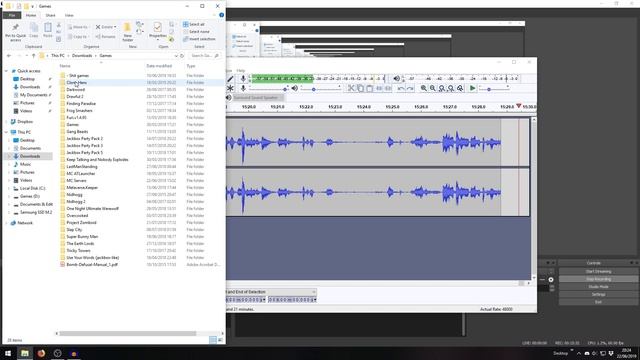The image size is (640, 360).
Task: Collapse the Quick access tree node
Action: [x=6, y=71]
